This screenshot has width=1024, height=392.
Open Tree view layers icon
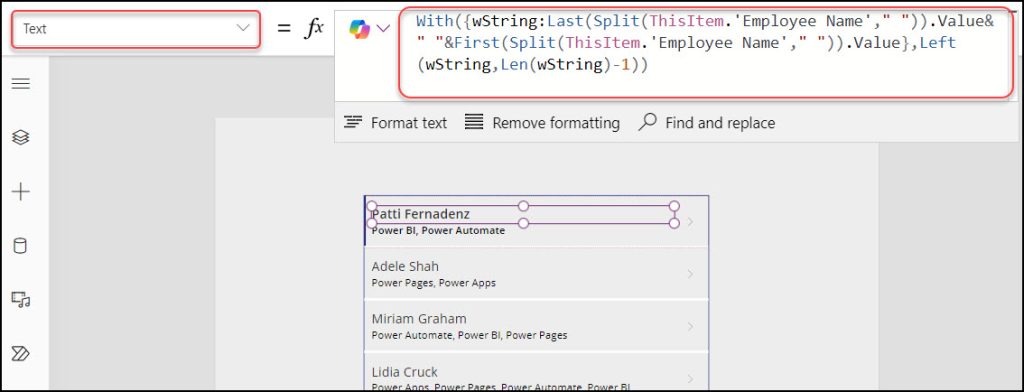pyautogui.click(x=21, y=137)
